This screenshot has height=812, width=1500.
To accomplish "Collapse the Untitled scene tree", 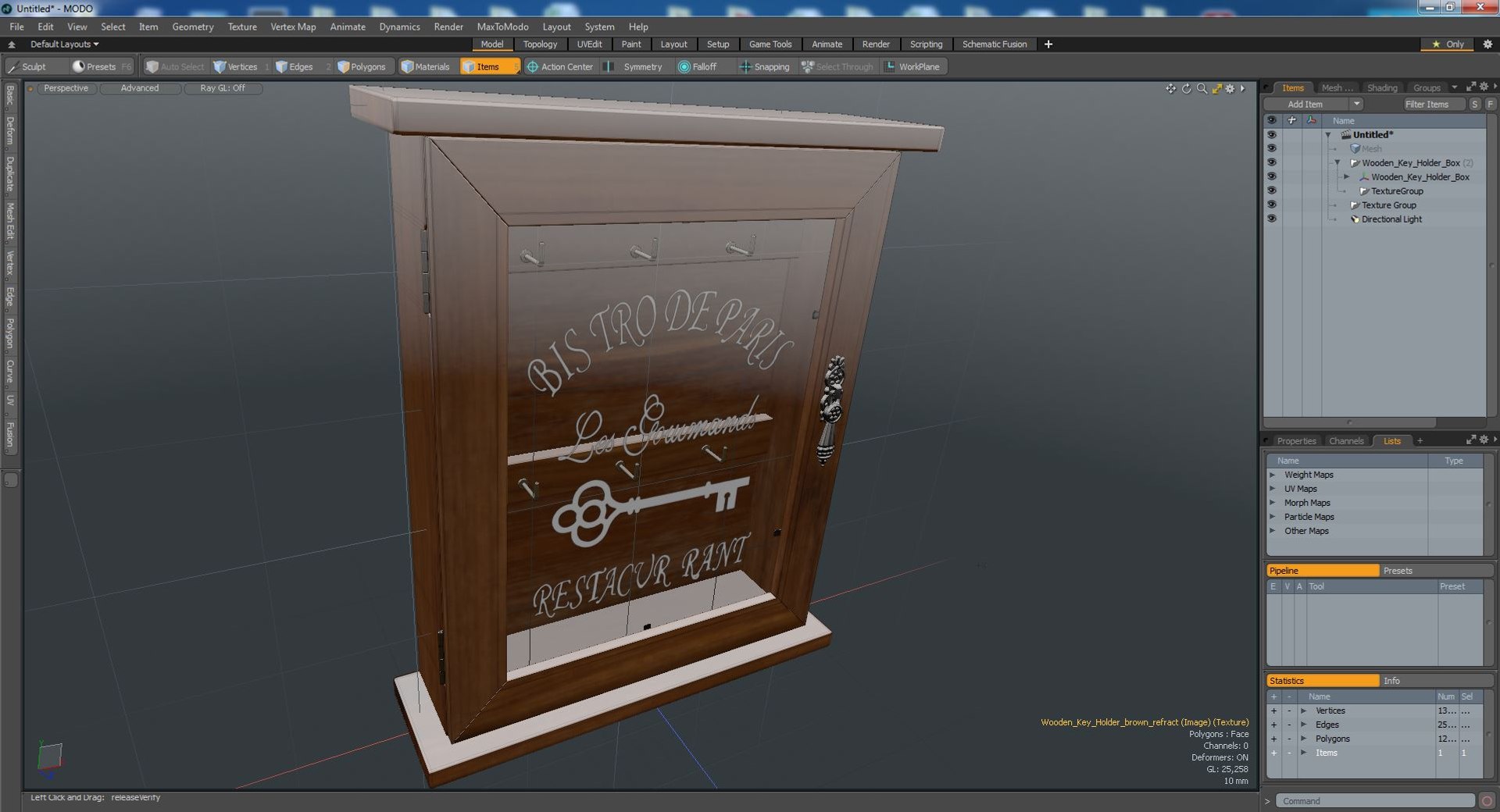I will pos(1328,135).
